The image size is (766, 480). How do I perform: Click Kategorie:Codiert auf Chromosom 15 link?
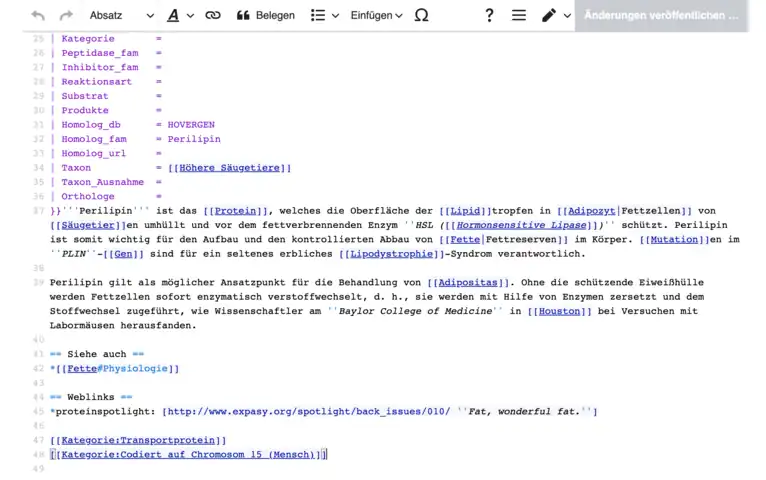click(188, 455)
